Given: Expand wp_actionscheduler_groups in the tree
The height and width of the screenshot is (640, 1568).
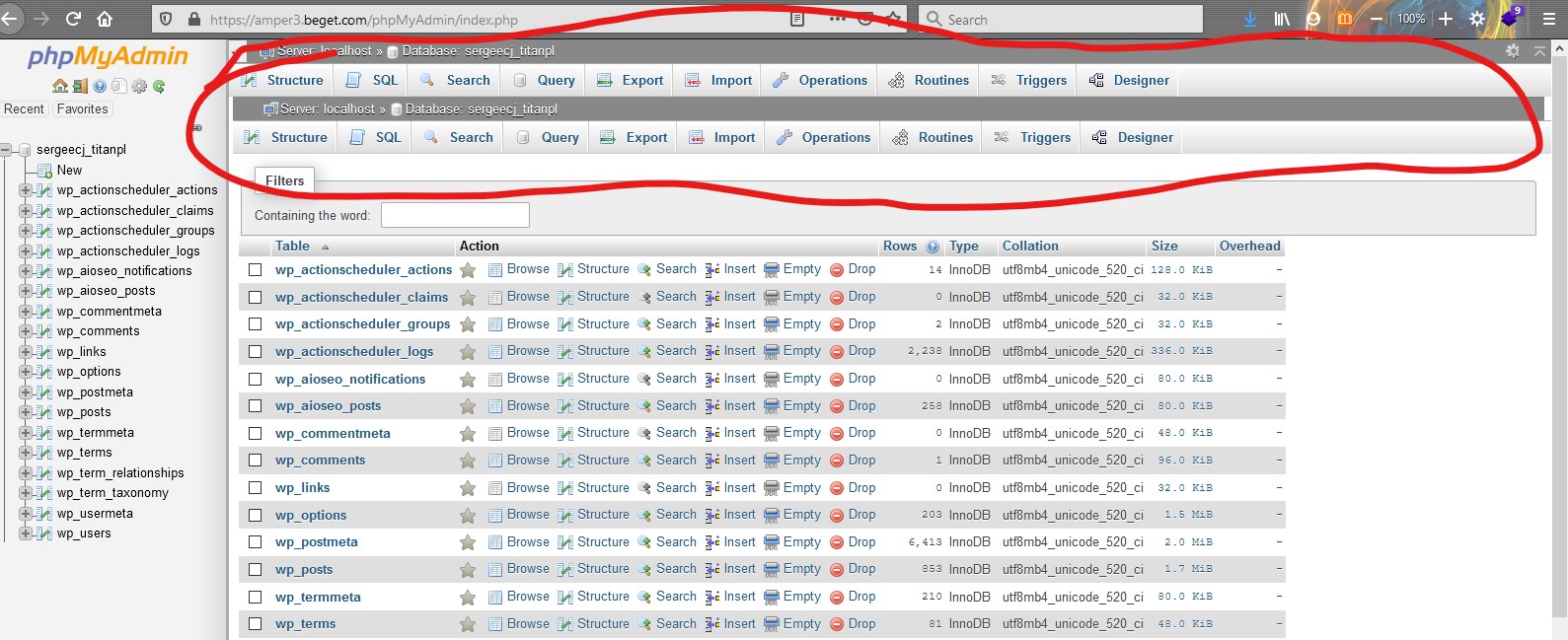Looking at the screenshot, I should tap(26, 231).
